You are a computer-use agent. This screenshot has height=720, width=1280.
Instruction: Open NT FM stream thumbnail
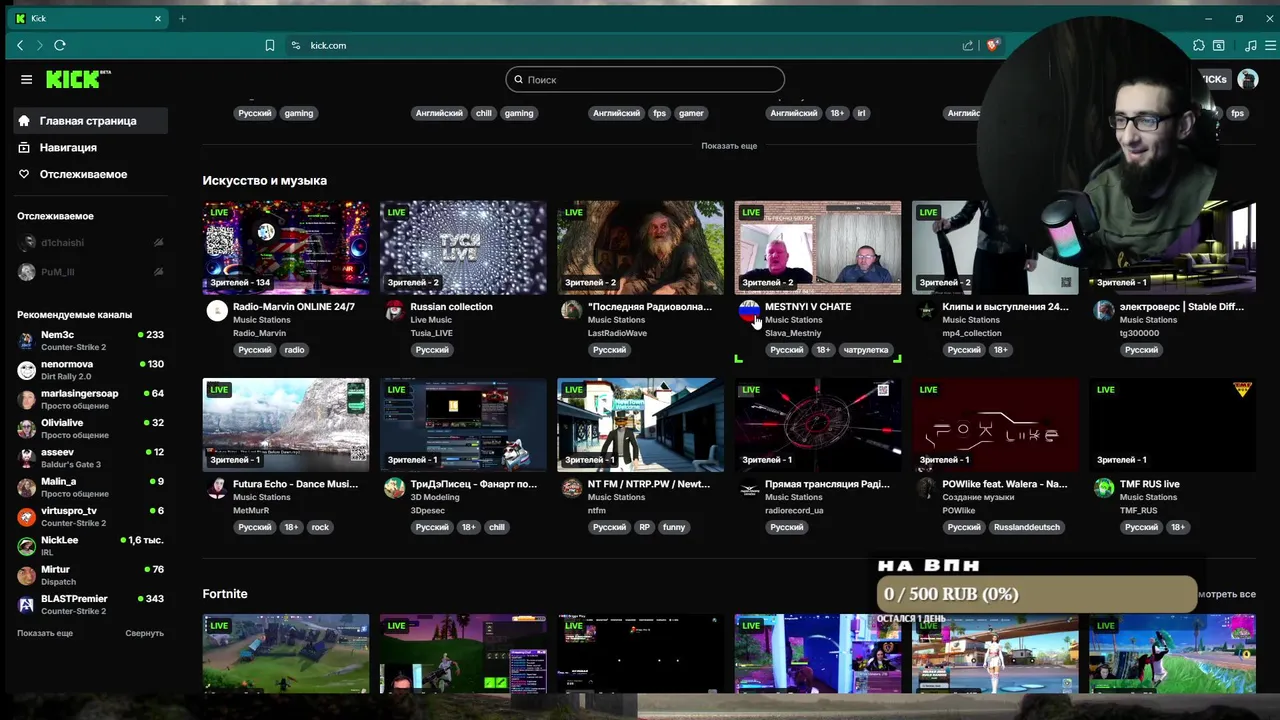tap(640, 424)
